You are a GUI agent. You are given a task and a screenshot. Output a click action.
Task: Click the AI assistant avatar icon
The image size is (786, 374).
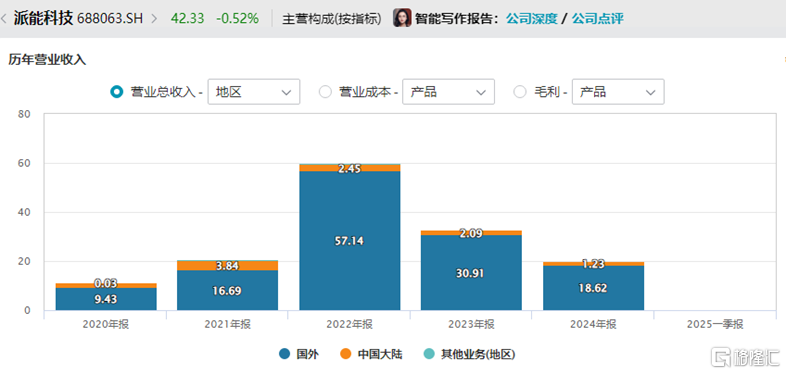(x=402, y=19)
